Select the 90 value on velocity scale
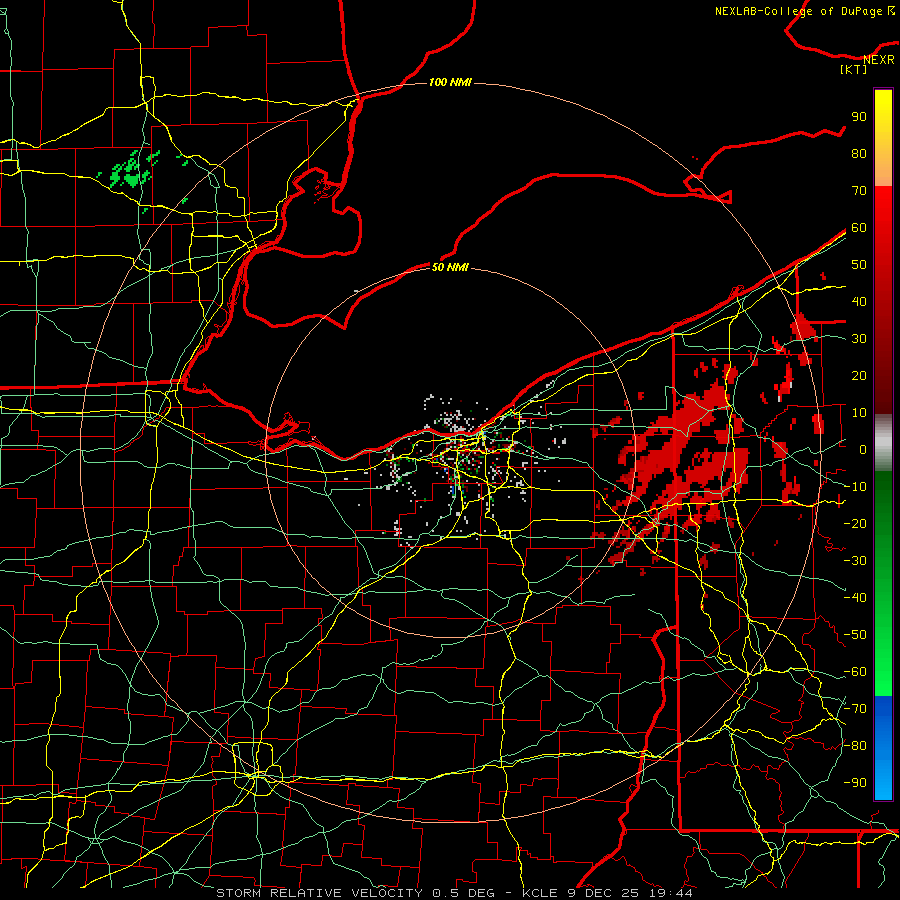 tap(859, 117)
